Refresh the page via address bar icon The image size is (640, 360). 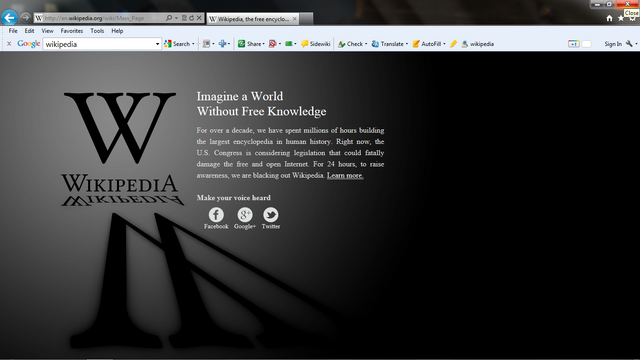[191, 18]
